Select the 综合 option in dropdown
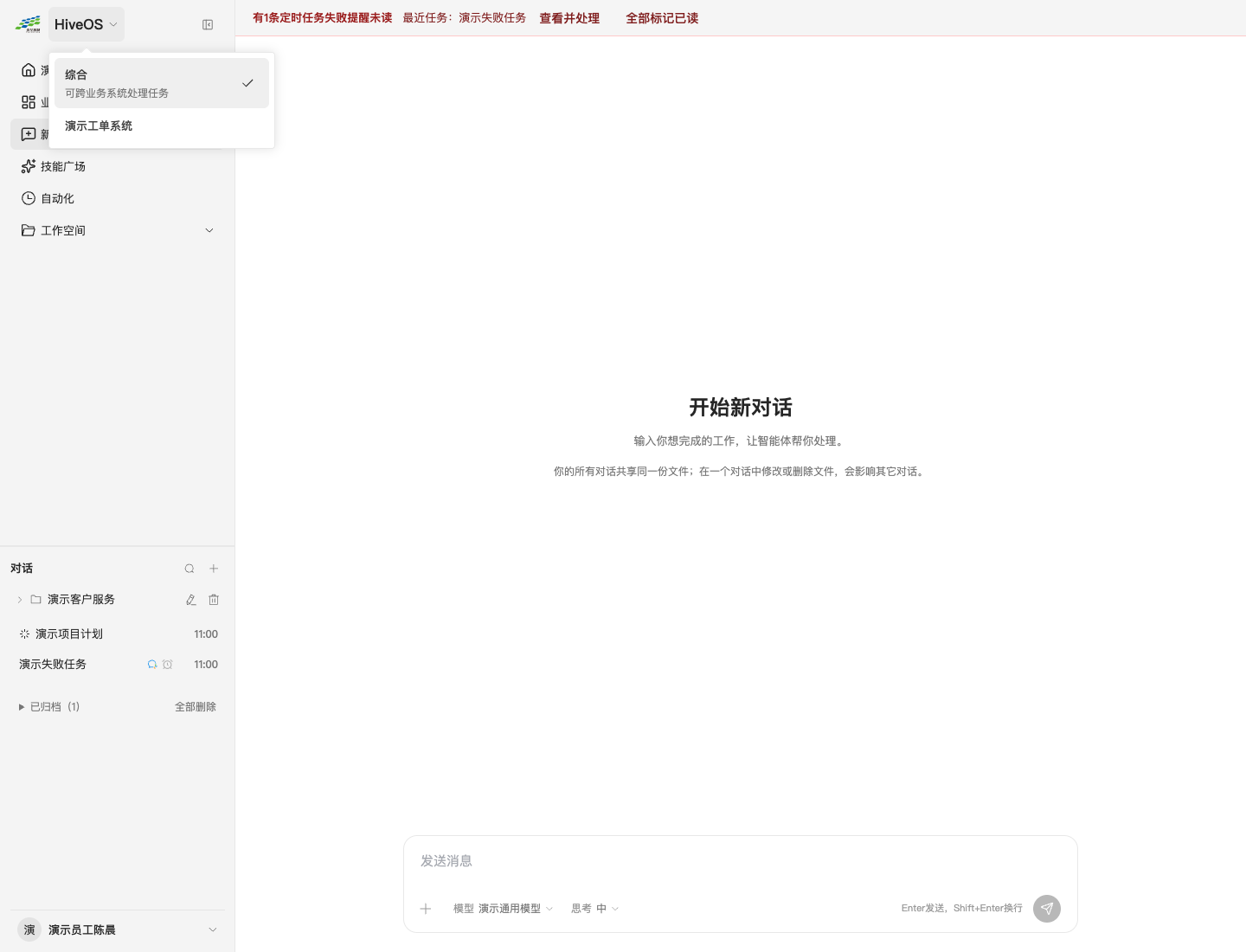1246x952 pixels. pyautogui.click(x=162, y=83)
